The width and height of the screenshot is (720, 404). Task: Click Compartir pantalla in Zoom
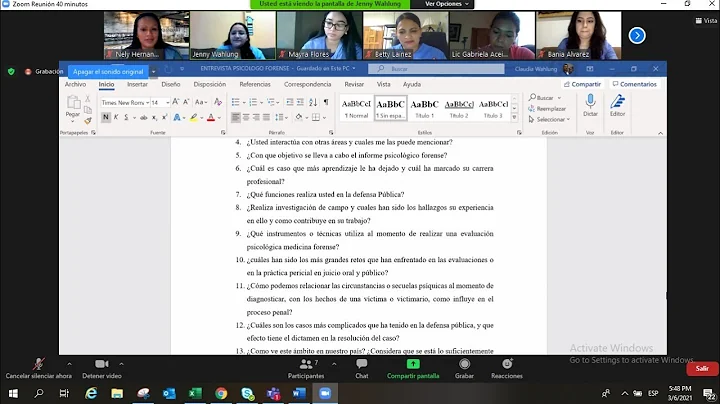[413, 369]
